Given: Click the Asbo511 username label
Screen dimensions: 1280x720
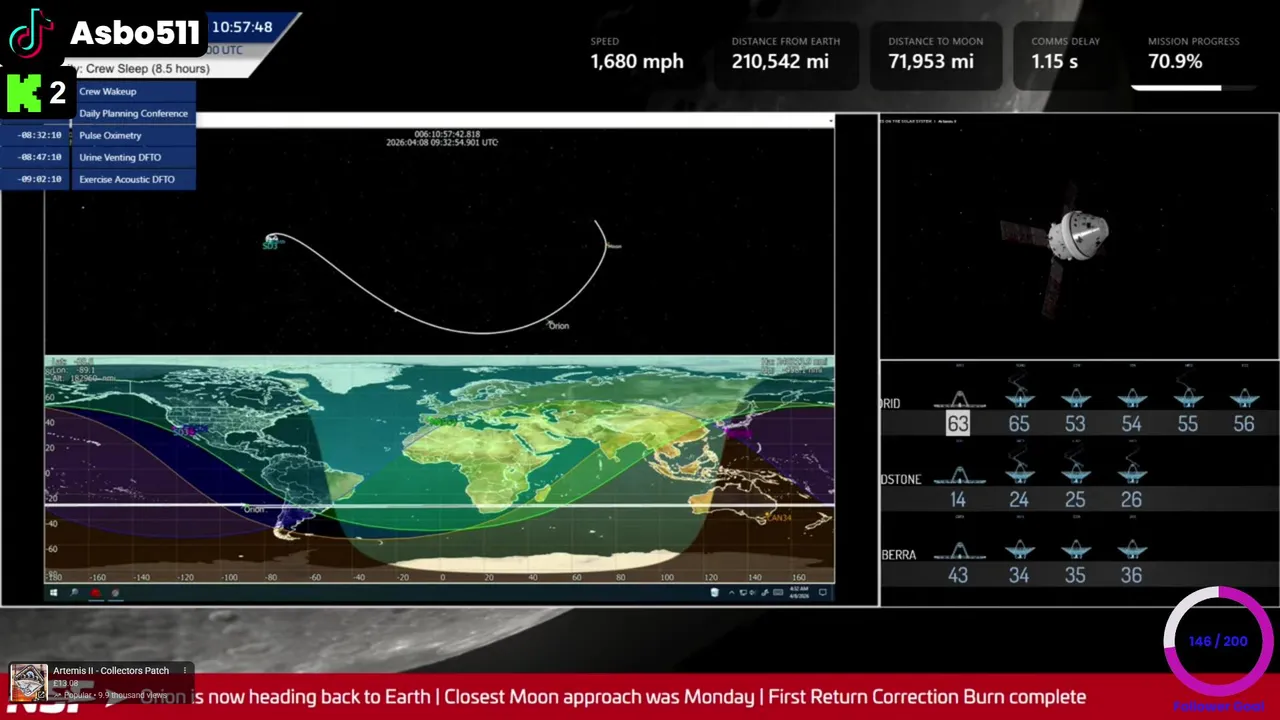Looking at the screenshot, I should click(135, 34).
